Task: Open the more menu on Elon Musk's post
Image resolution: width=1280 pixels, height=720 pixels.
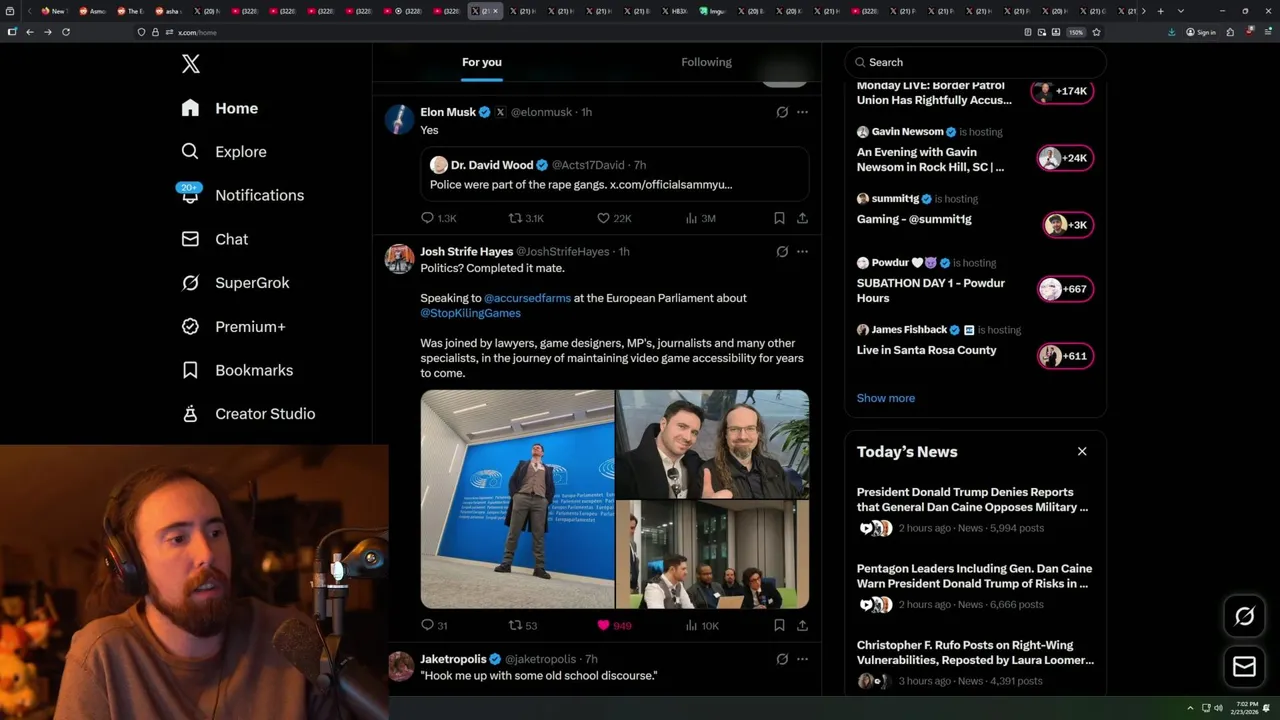Action: [802, 112]
